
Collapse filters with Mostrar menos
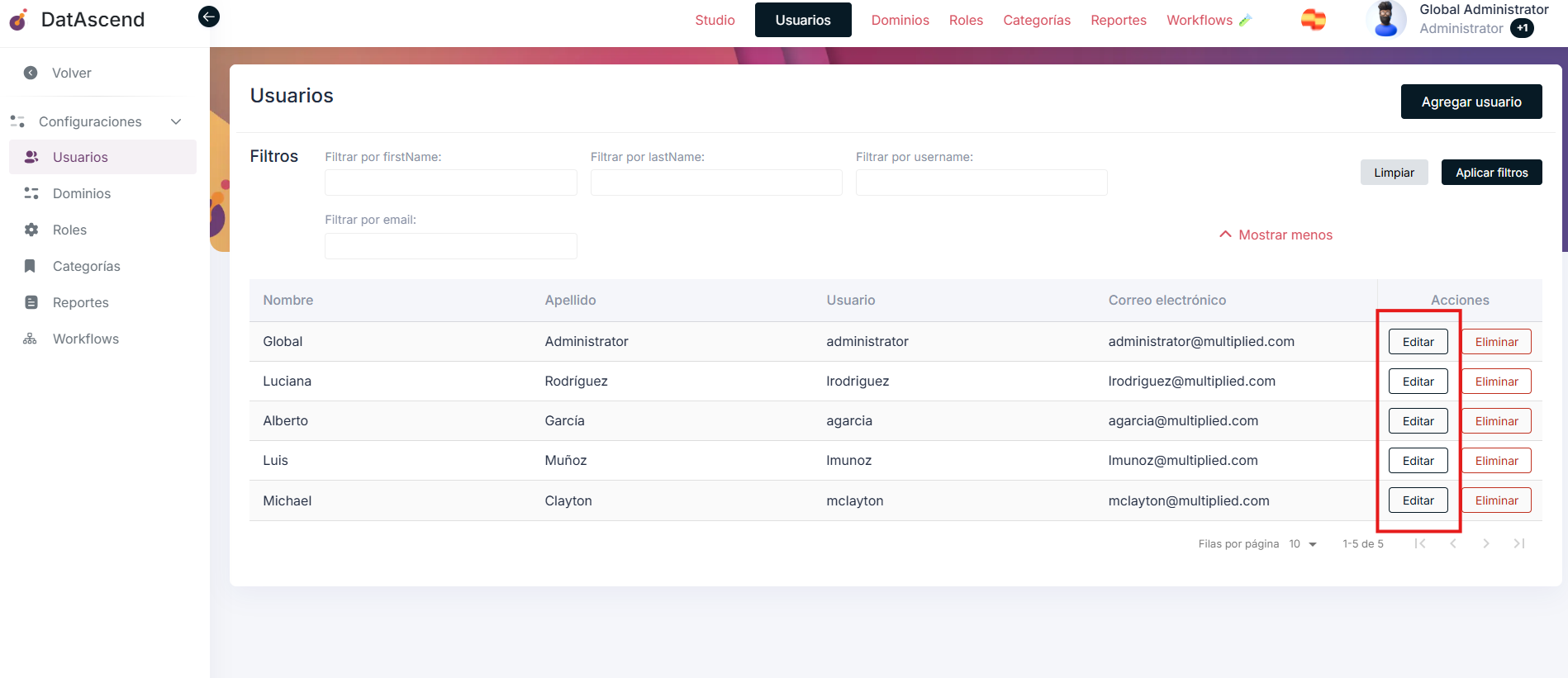tap(1276, 235)
